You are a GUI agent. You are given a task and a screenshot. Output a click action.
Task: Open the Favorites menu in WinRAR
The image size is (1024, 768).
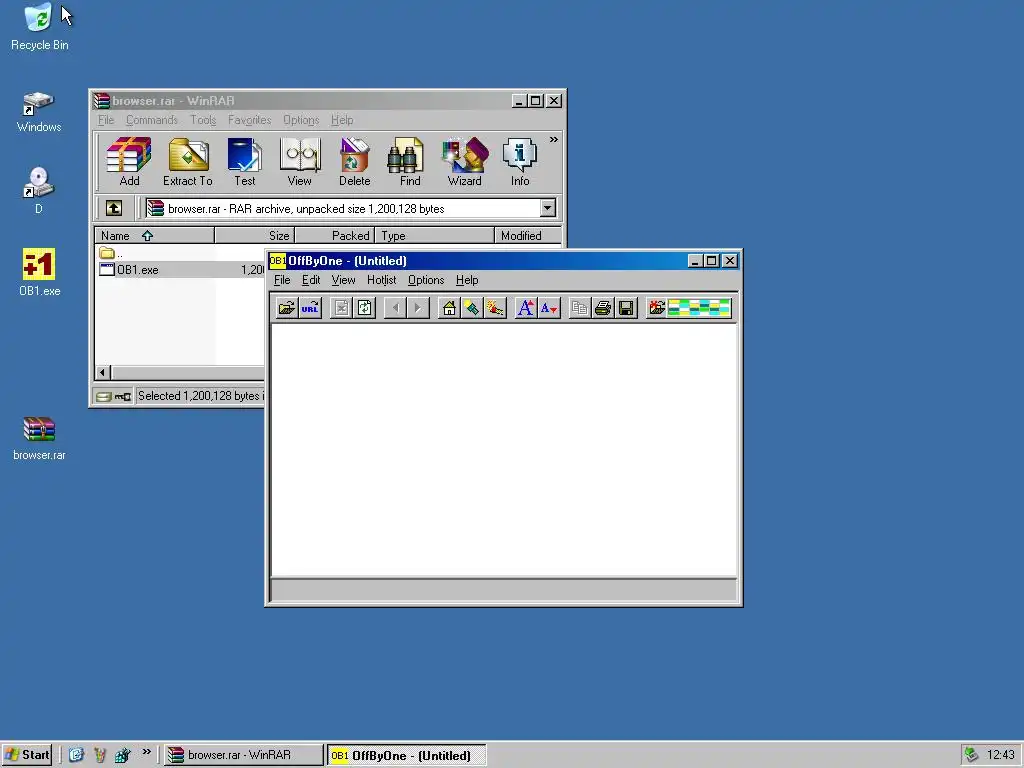pos(249,120)
